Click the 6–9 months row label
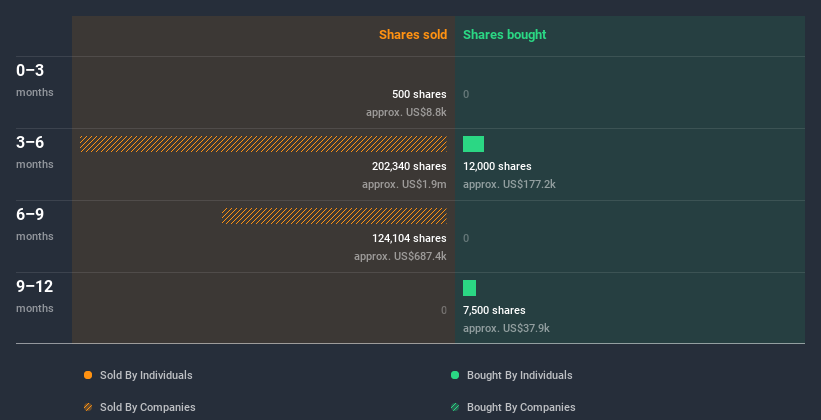Viewport: 821px width, 420px height. click(x=35, y=224)
